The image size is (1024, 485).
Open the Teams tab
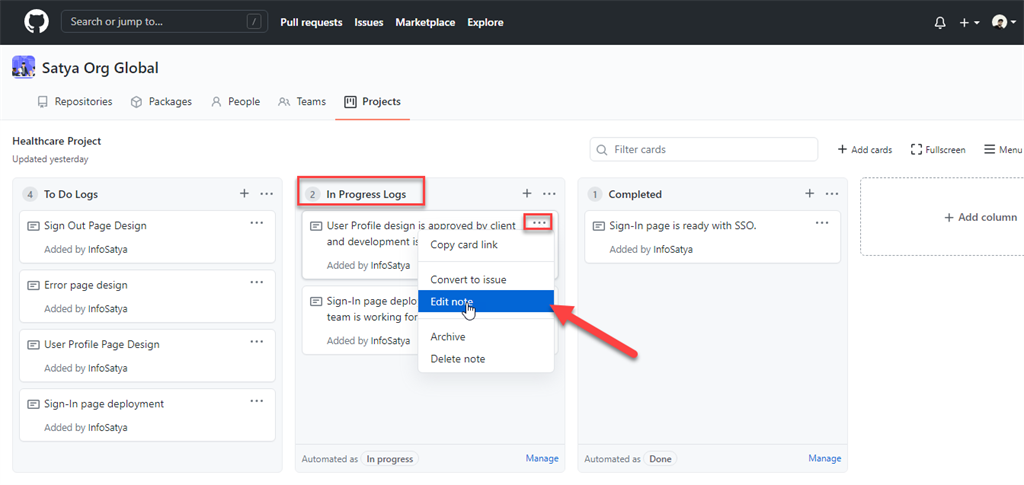click(302, 102)
